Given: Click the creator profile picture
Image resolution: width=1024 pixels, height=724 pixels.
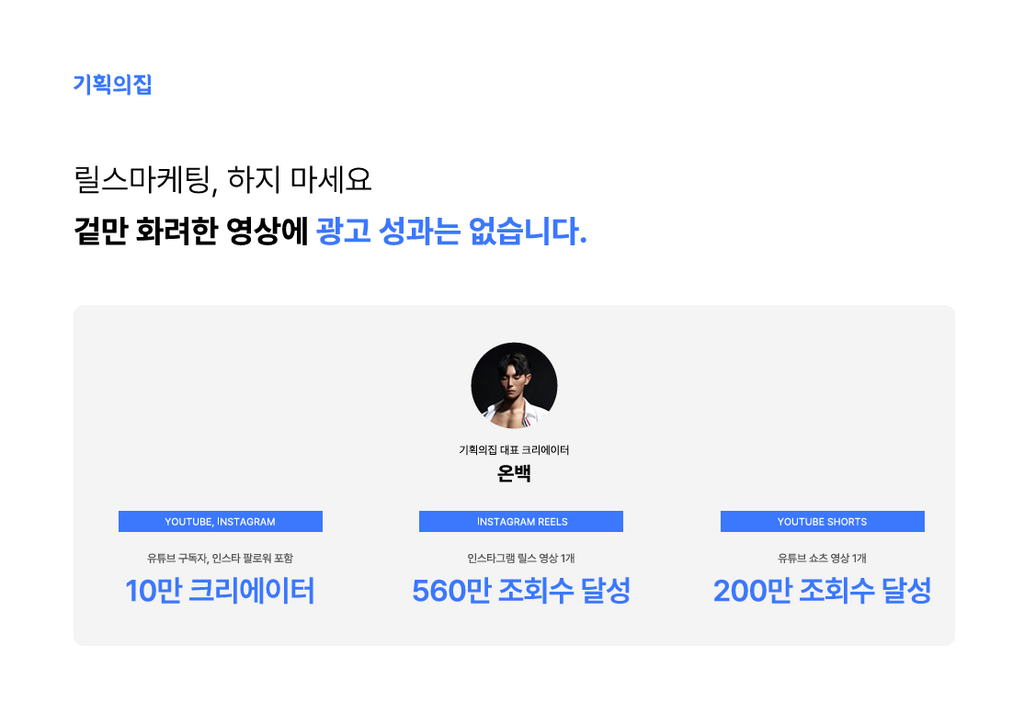Looking at the screenshot, I should 514,385.
